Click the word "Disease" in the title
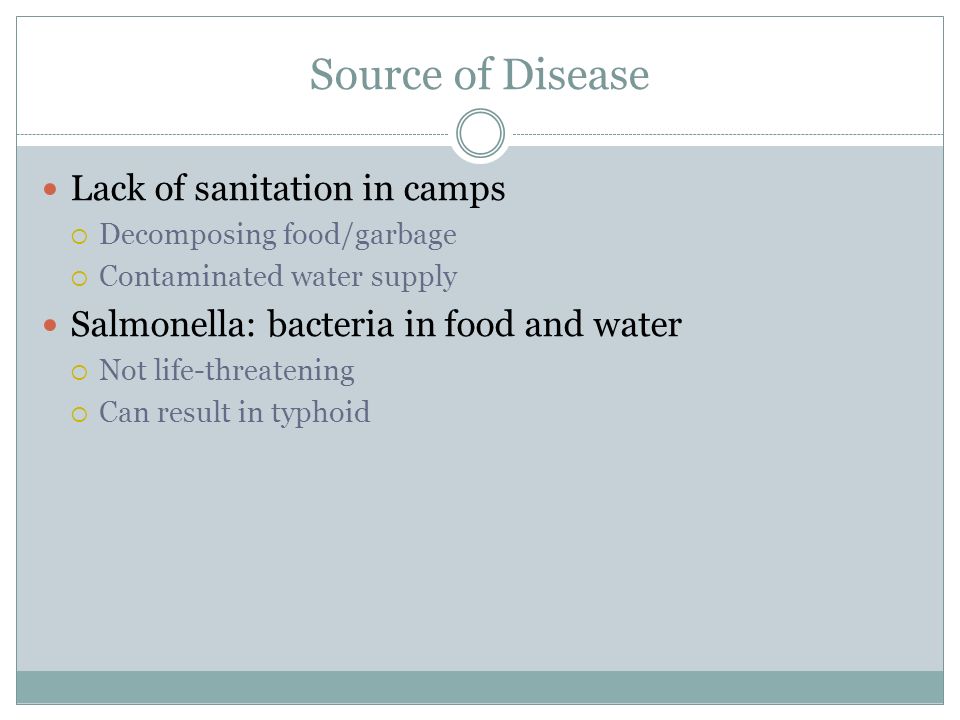Screen dimensions: 960x720 [x=576, y=75]
